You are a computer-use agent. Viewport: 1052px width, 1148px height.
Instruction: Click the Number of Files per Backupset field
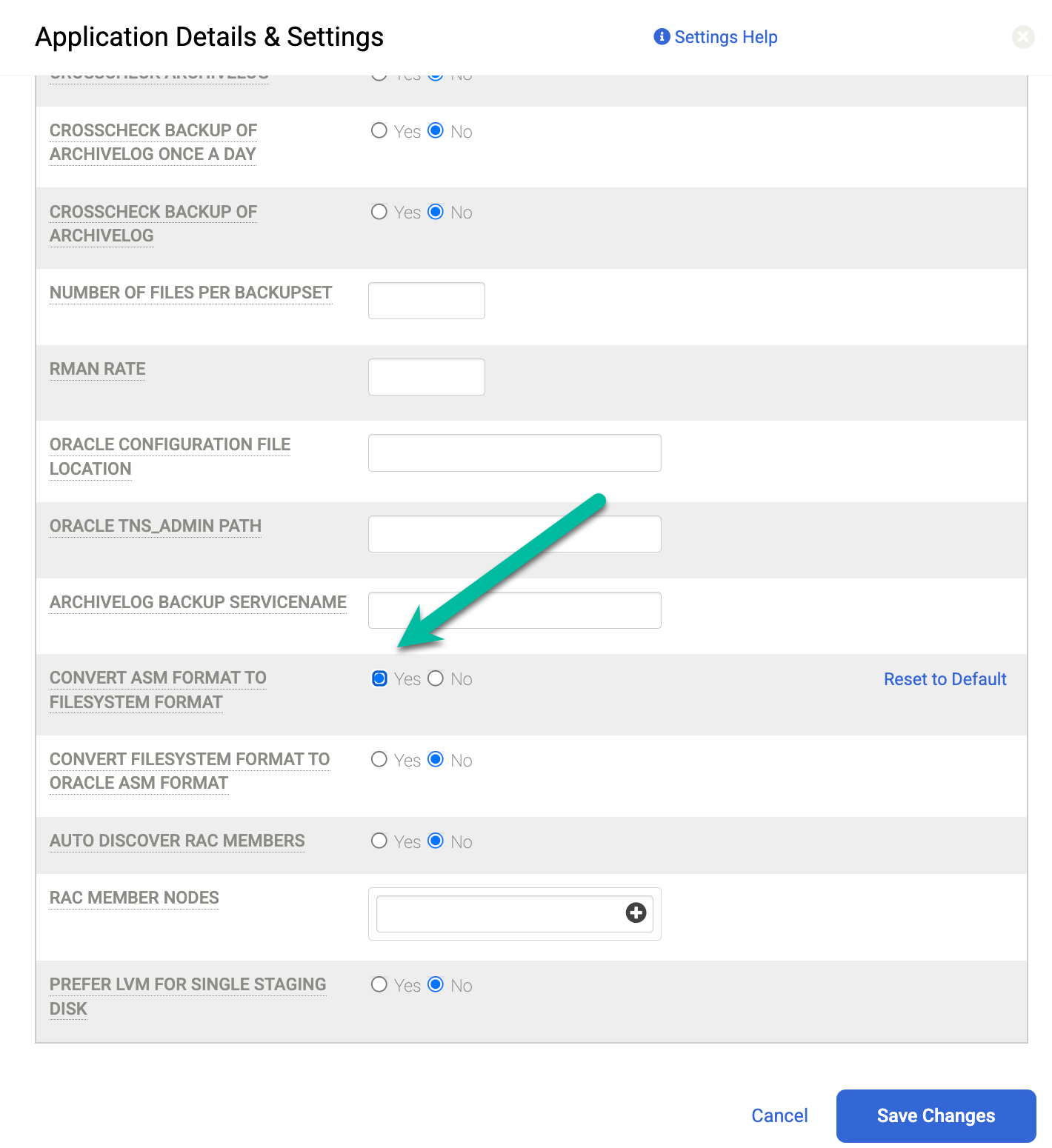point(426,300)
